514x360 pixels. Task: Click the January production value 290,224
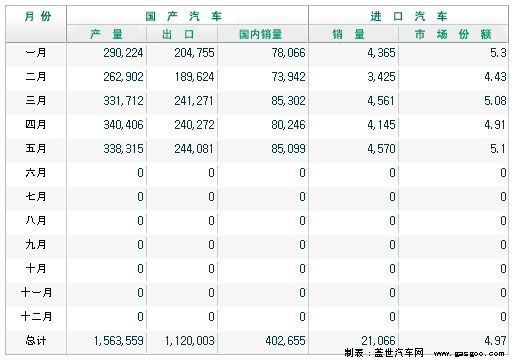123,53
